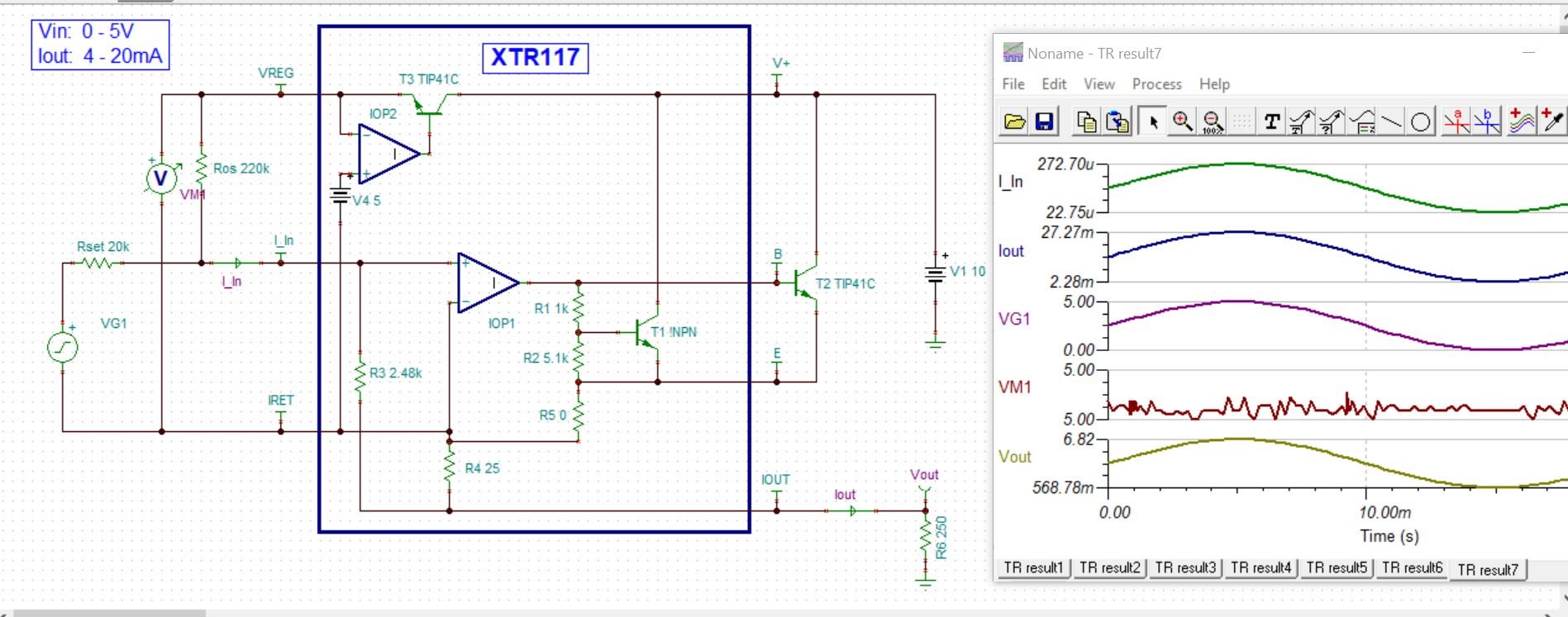Viewport: 1568px width, 617px height.
Task: Select the V4 5 battery symbol
Action: click(340, 197)
